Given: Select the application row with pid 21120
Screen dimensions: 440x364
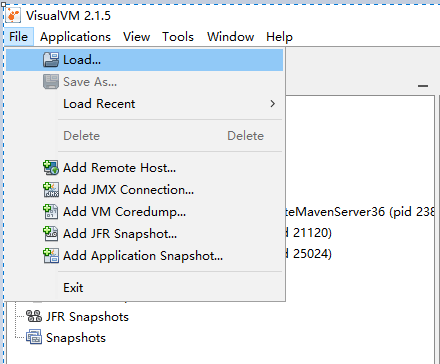Looking at the screenshot, I should tap(309, 233).
